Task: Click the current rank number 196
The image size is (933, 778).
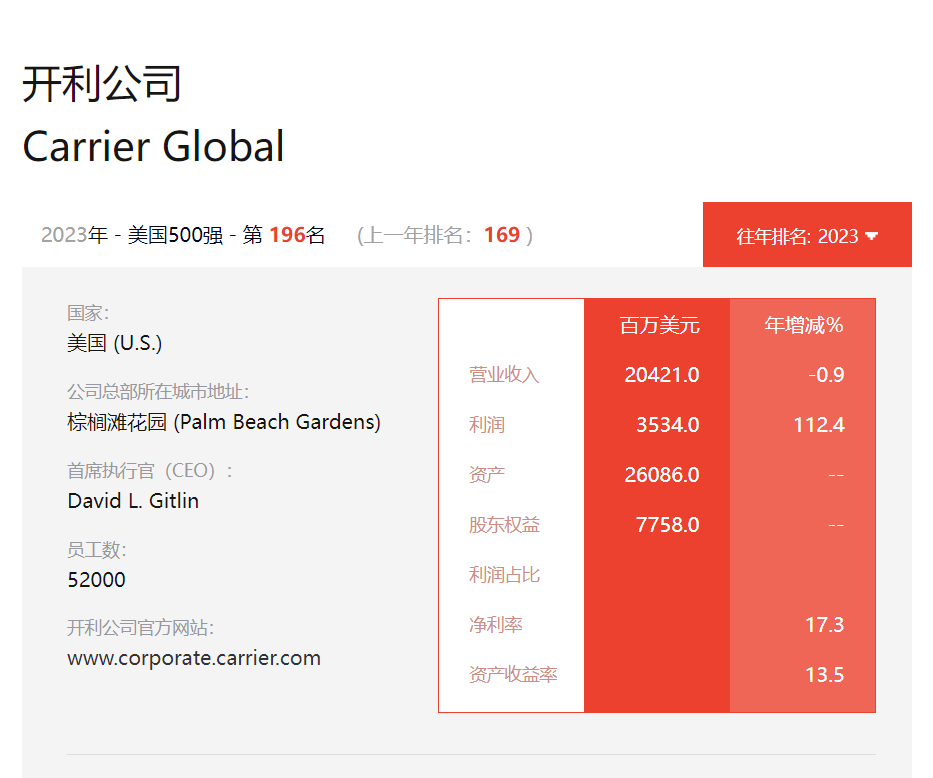Action: click(x=287, y=235)
